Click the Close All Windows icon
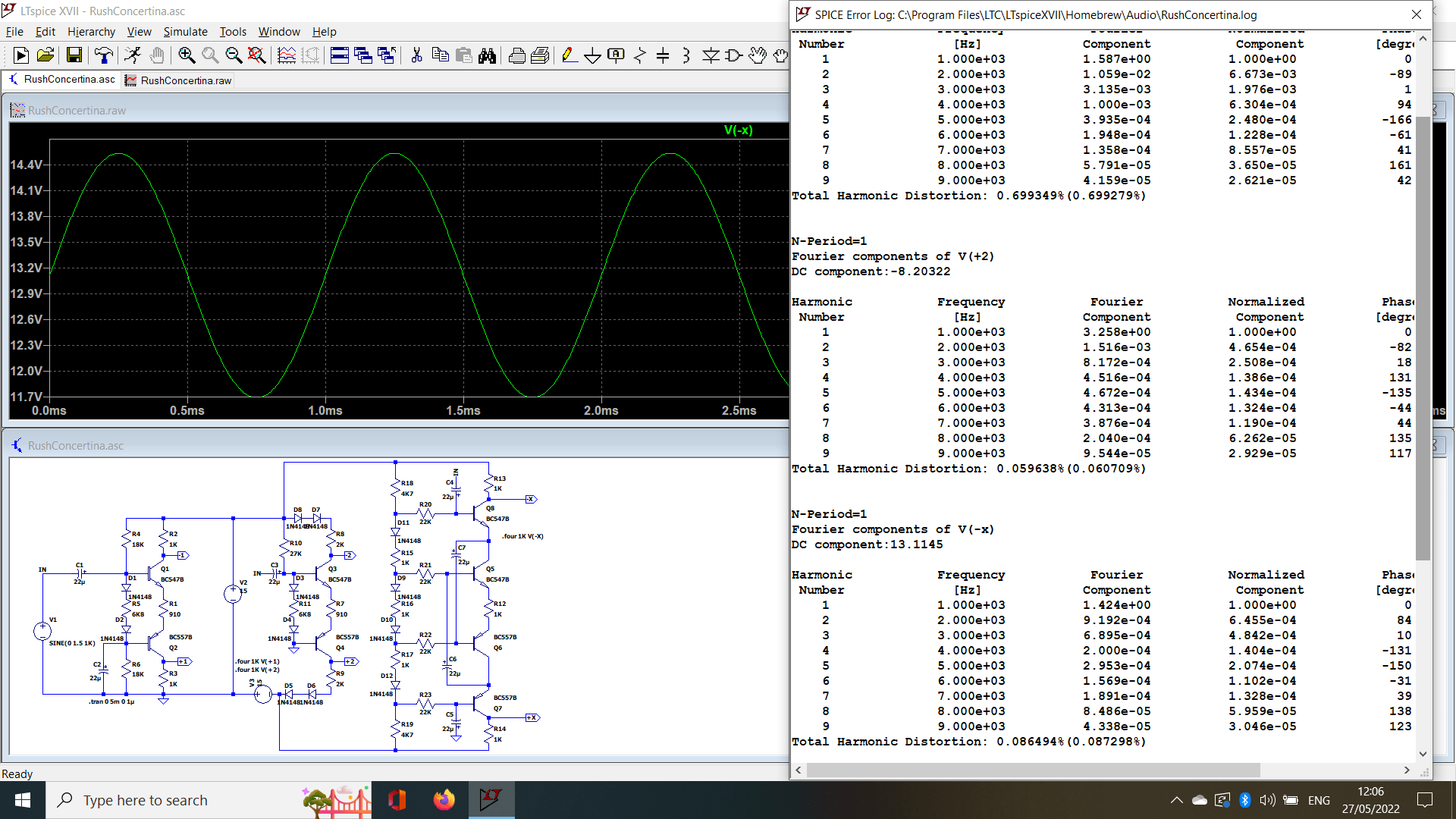Viewport: 1456px width, 819px height. coord(387,55)
